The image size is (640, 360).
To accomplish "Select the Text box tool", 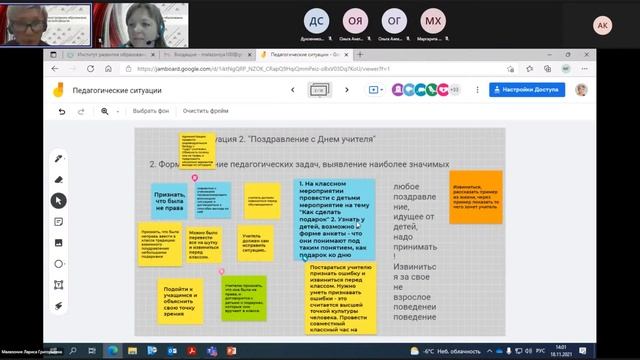I will click(x=58, y=285).
